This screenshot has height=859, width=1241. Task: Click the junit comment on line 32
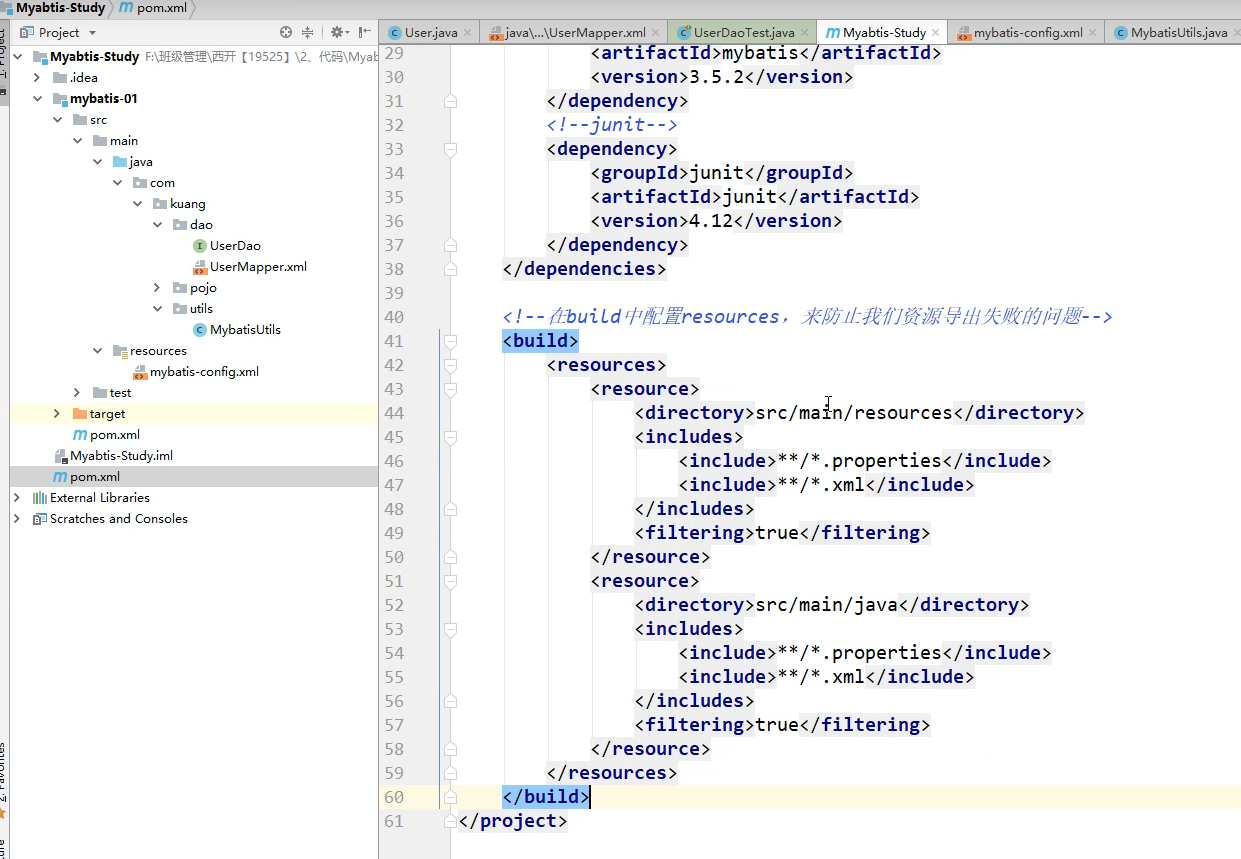pyautogui.click(x=612, y=125)
